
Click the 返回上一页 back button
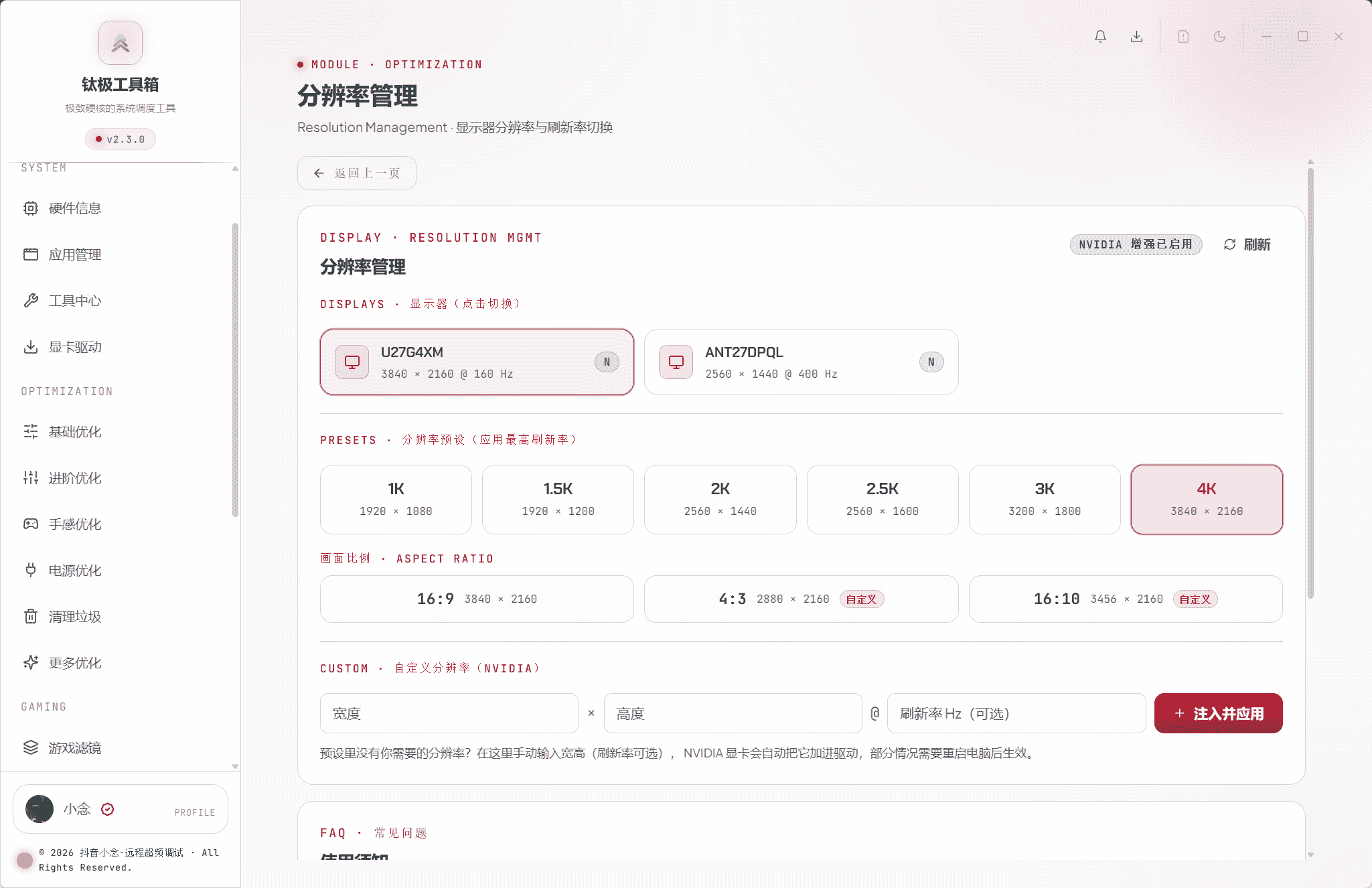357,173
